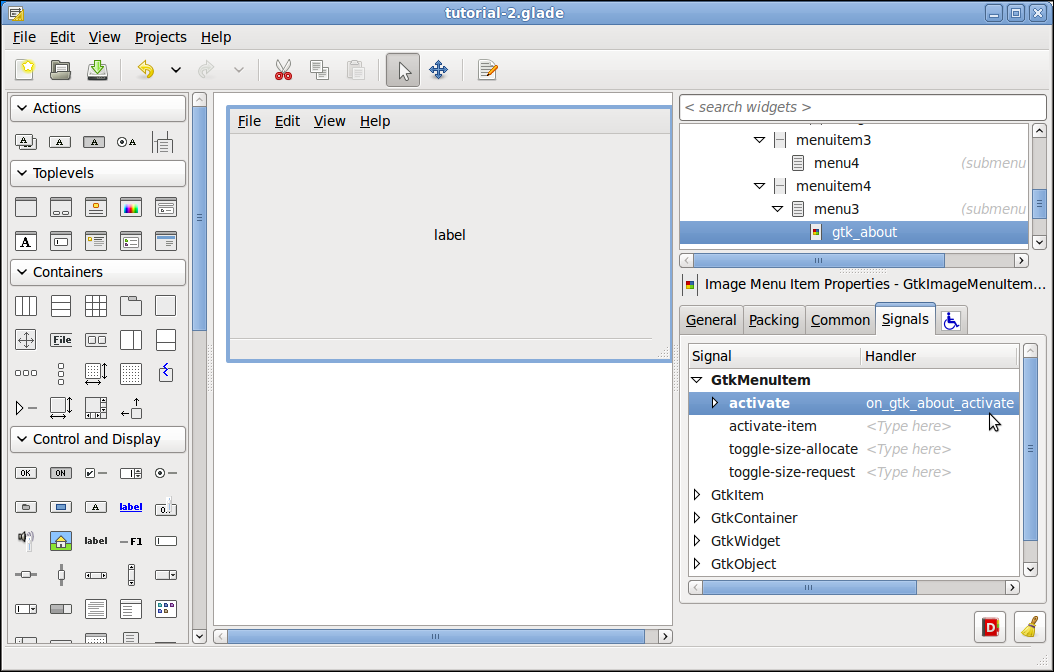Pick the Table container widget
This screenshot has width=1054, height=672.
[x=96, y=306]
